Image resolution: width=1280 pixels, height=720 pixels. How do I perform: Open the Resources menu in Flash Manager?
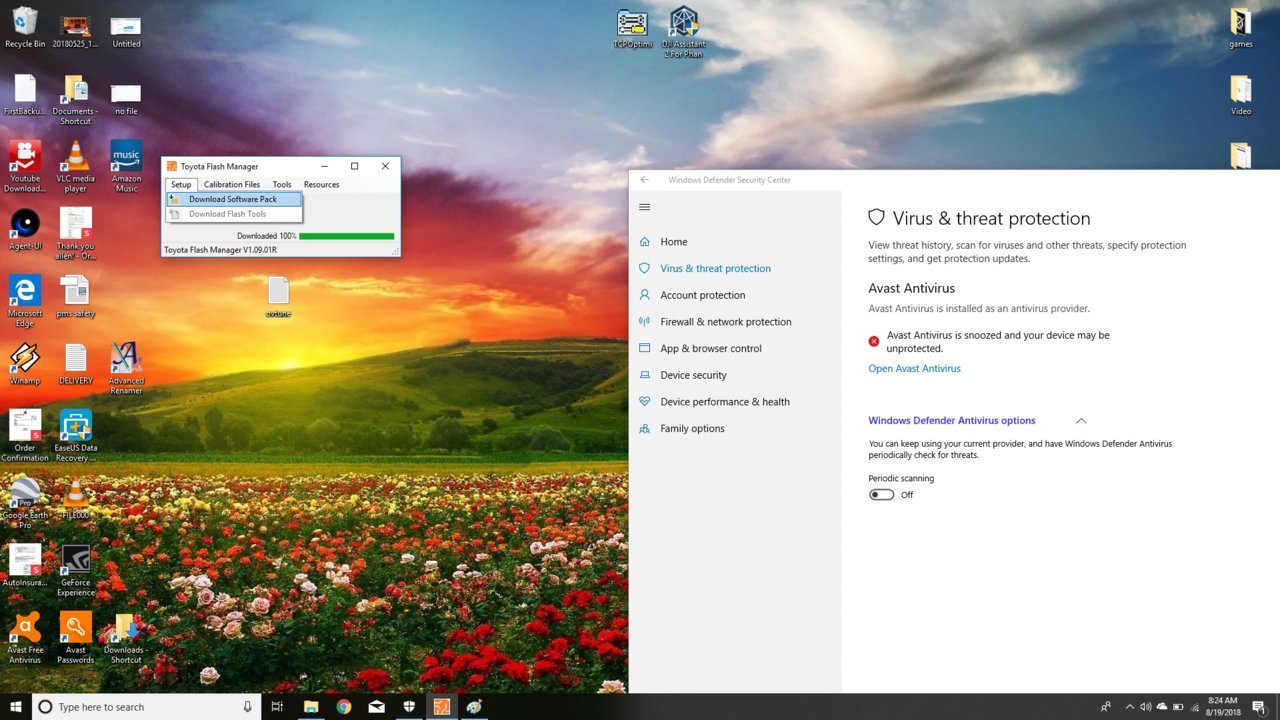pyautogui.click(x=321, y=184)
